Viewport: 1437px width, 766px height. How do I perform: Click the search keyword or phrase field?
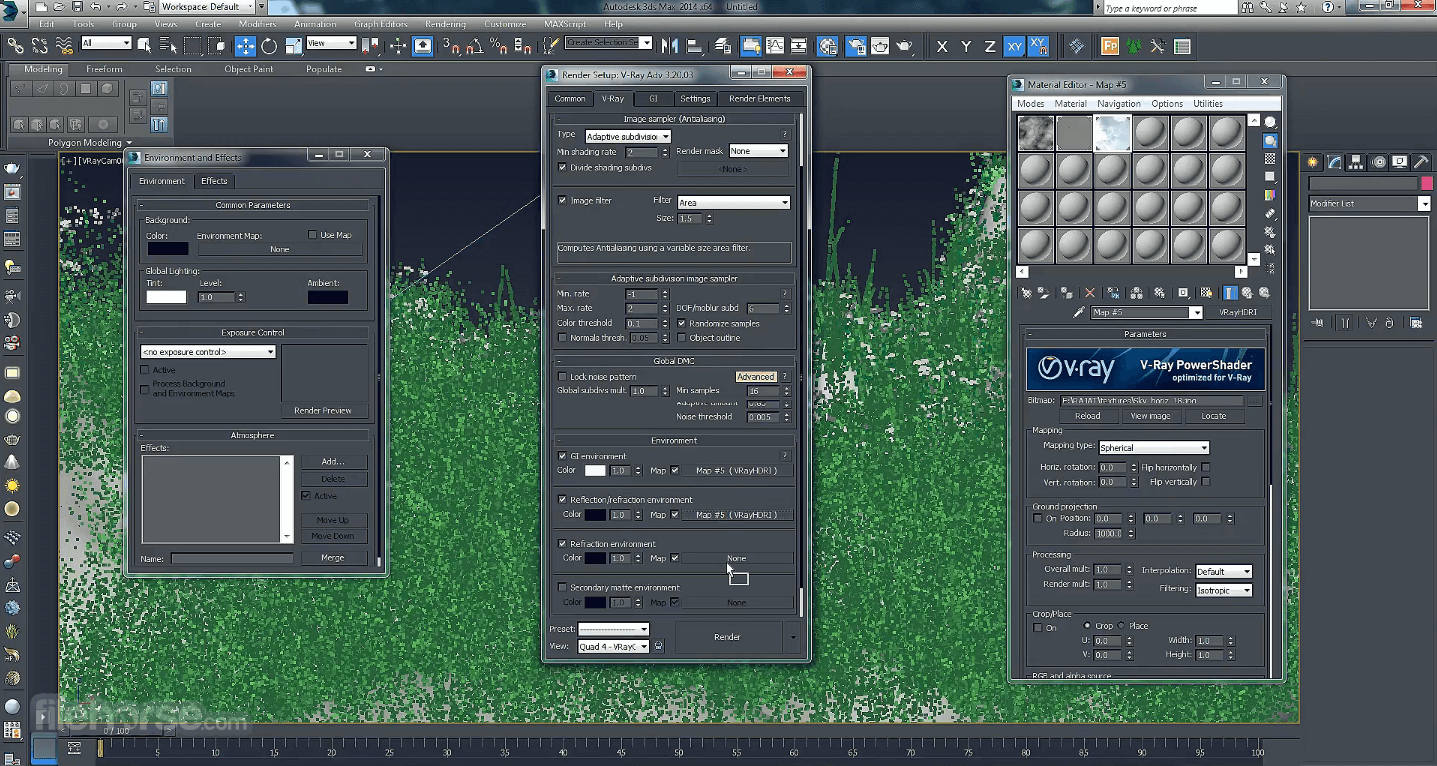coord(1169,8)
